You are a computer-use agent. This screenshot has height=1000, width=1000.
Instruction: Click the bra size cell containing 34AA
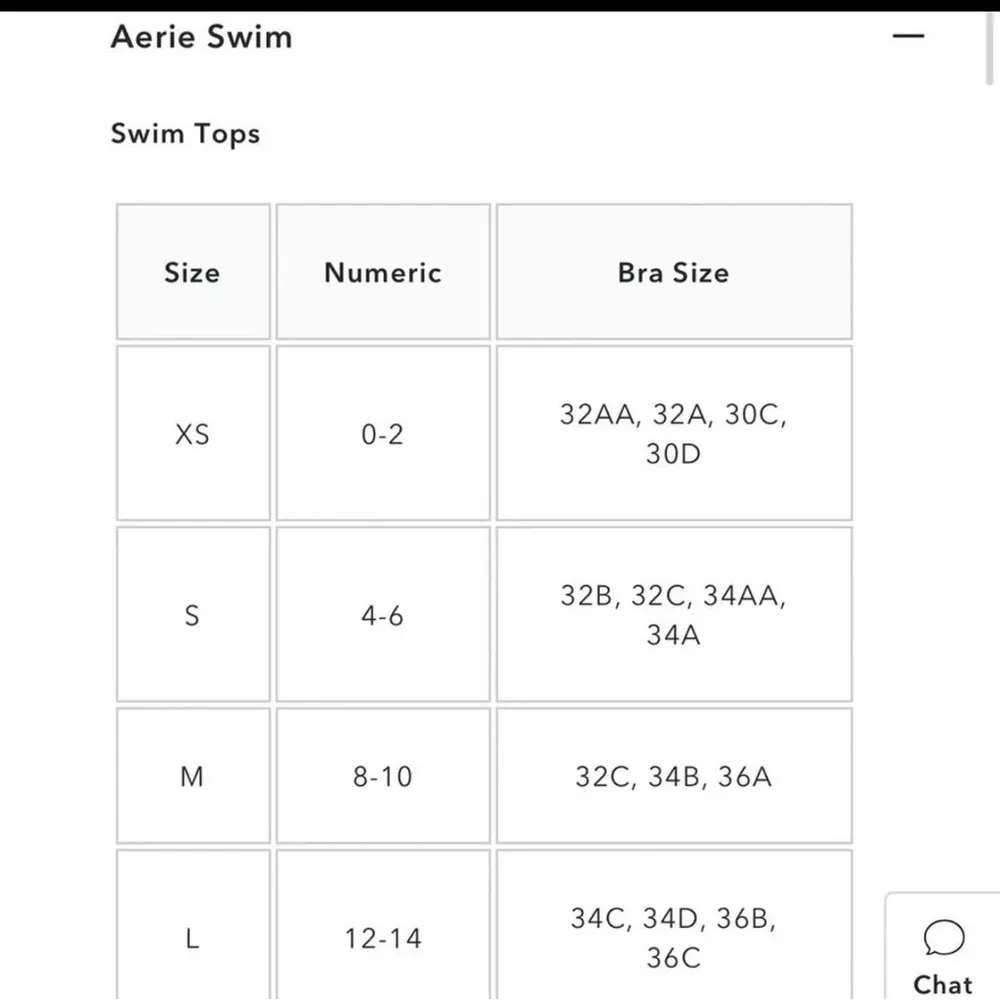(674, 615)
